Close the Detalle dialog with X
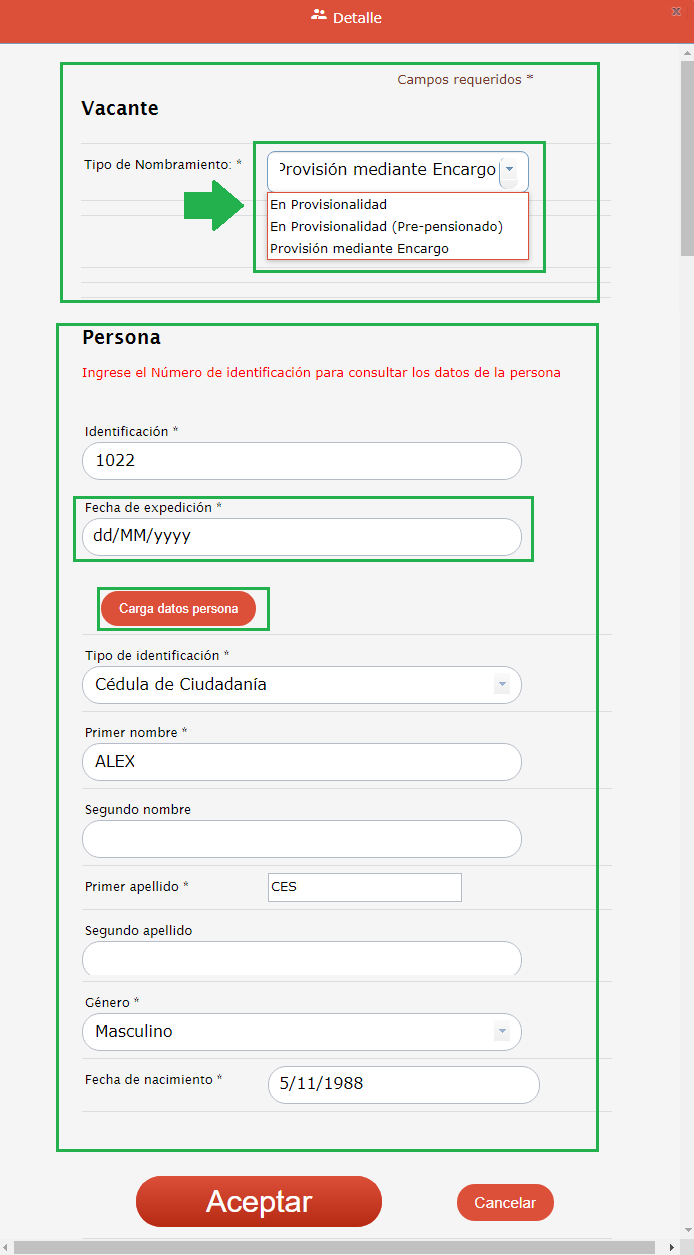 click(x=677, y=11)
